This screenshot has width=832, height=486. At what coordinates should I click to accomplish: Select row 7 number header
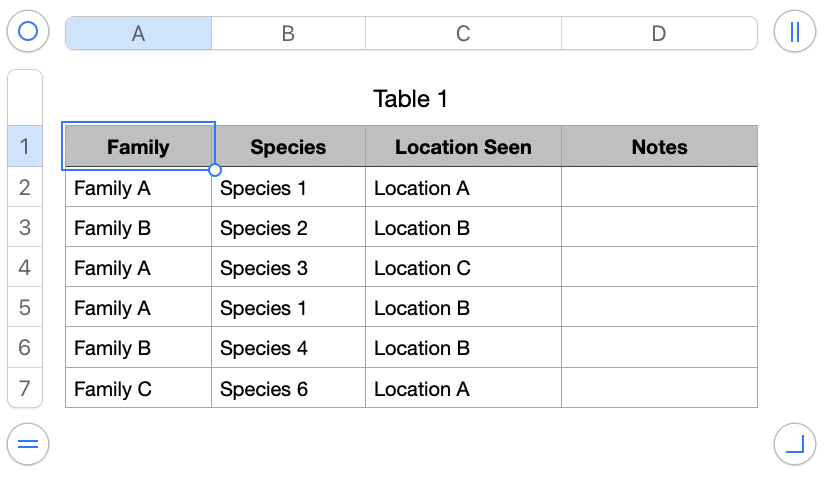point(25,388)
